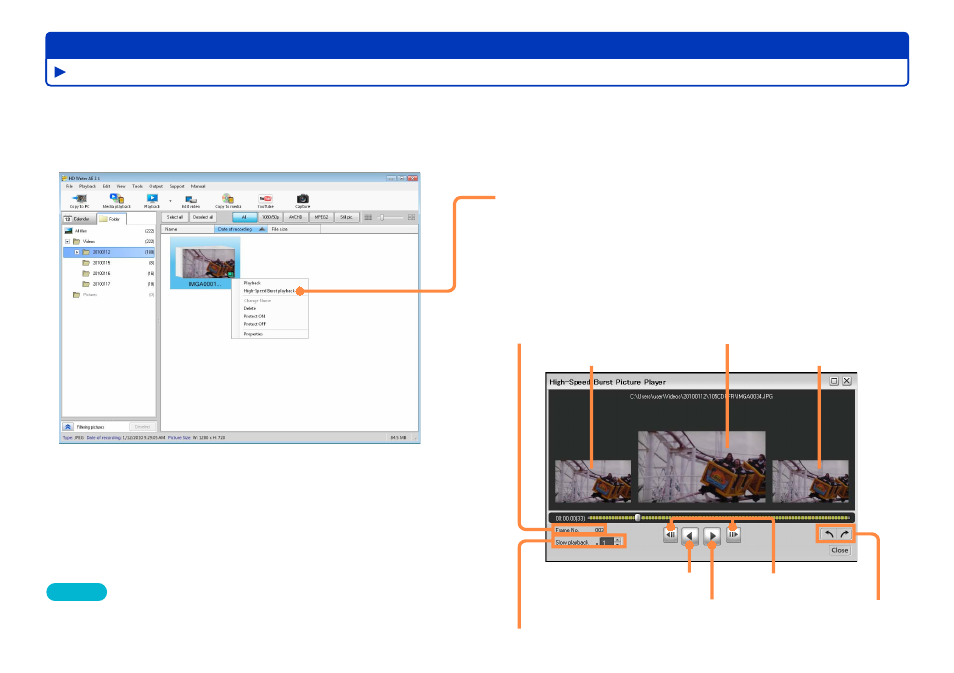Open the YouTube upload tool

click(x=265, y=199)
